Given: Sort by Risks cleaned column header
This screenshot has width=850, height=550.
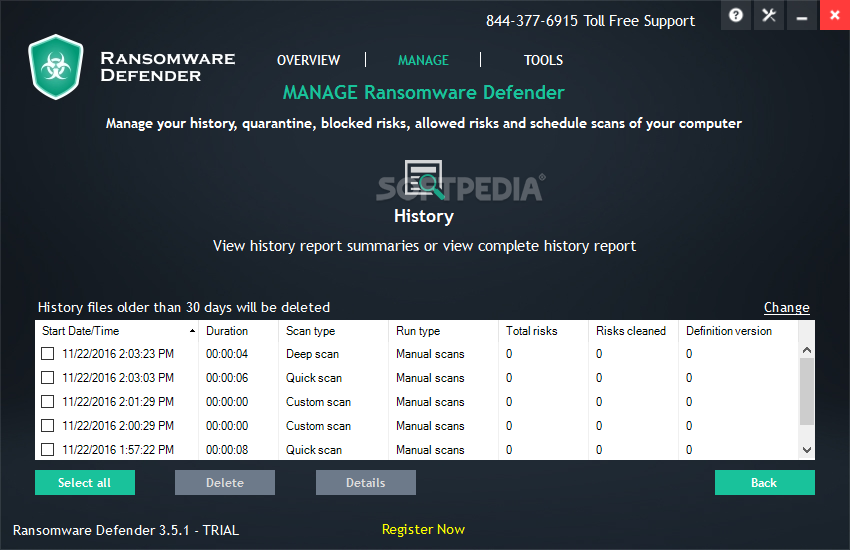Looking at the screenshot, I should point(633,331).
